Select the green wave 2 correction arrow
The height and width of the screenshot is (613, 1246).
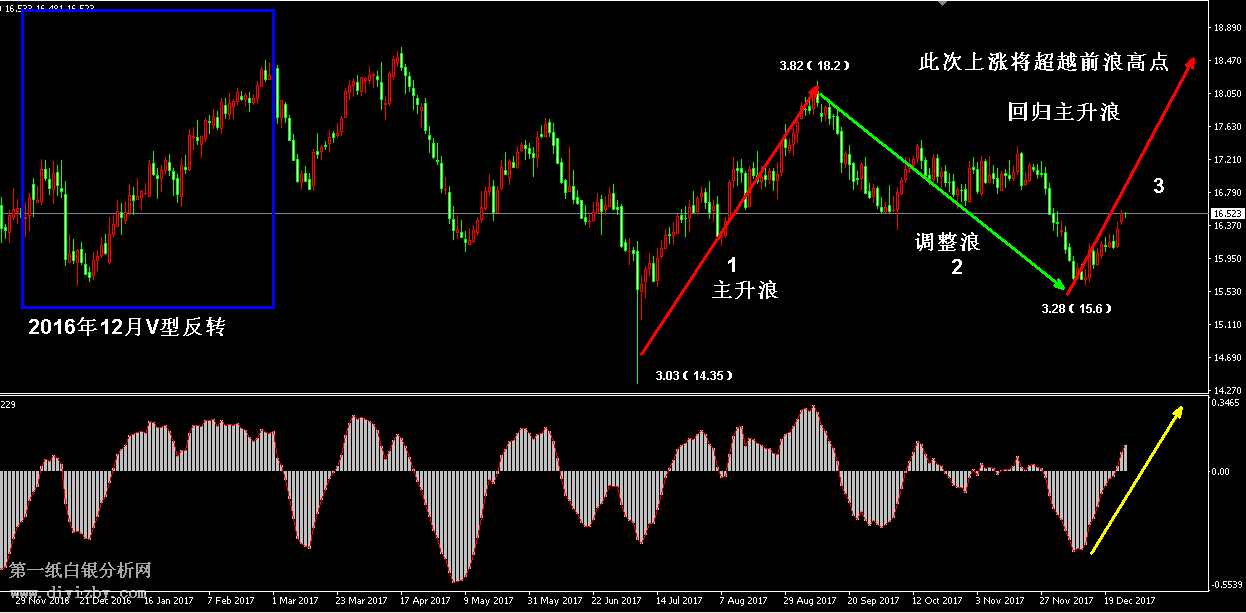pos(944,188)
